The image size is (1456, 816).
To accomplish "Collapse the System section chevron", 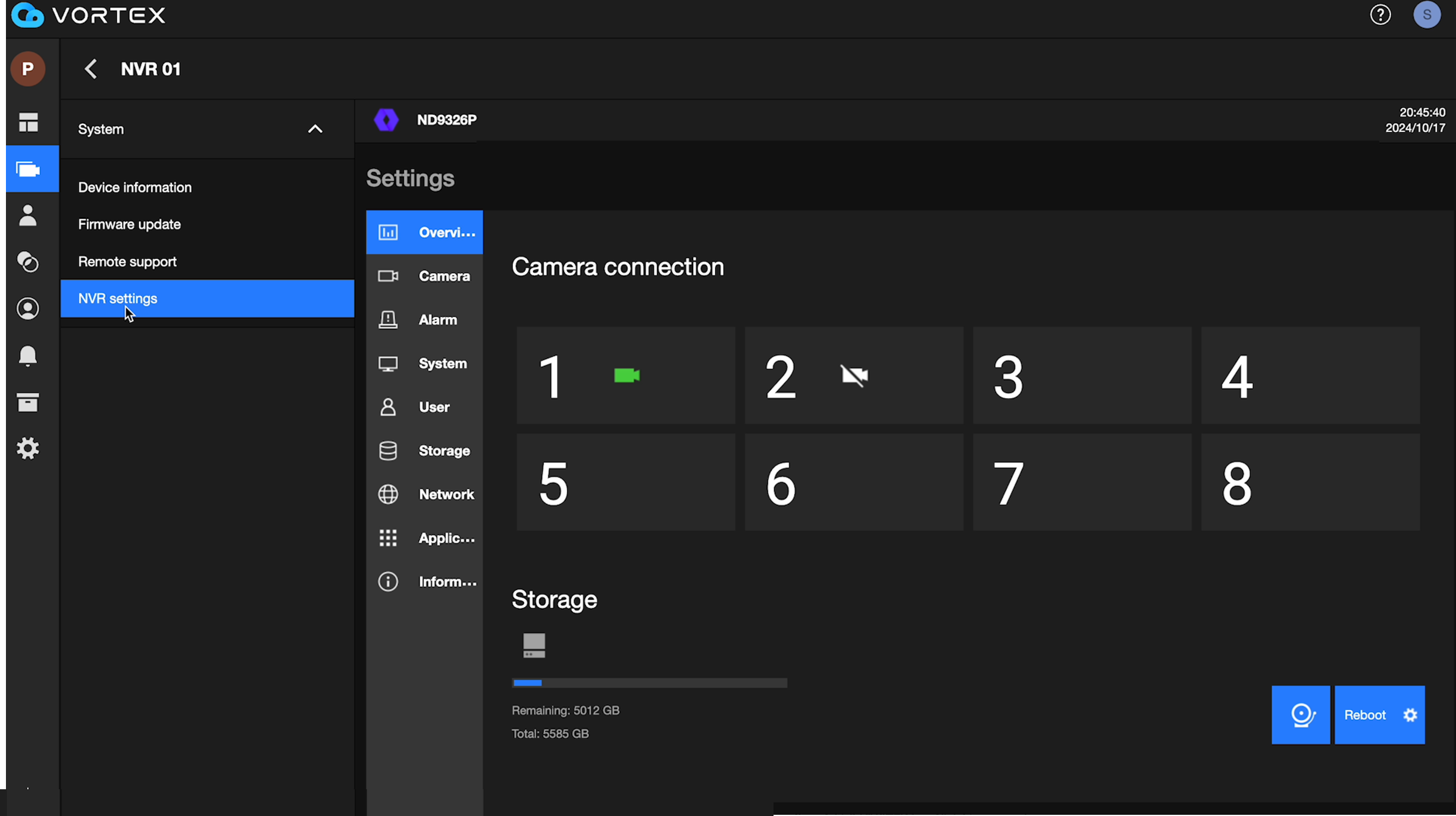I will [315, 129].
